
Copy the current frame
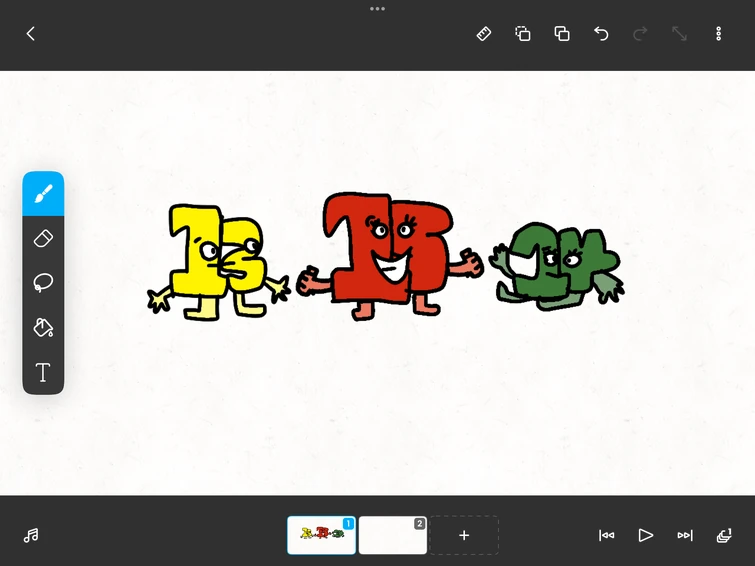click(x=523, y=34)
